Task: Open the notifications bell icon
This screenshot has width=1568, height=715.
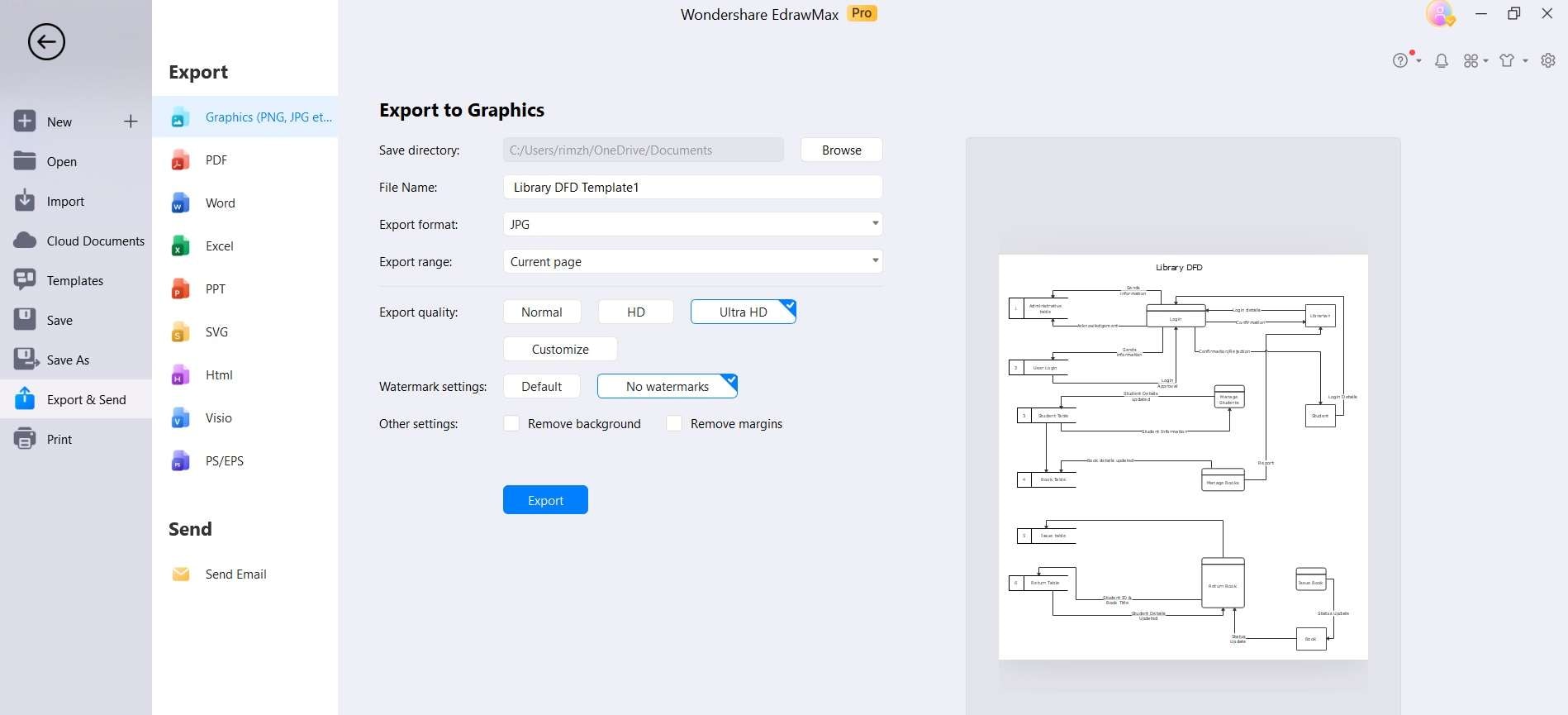Action: (x=1442, y=60)
